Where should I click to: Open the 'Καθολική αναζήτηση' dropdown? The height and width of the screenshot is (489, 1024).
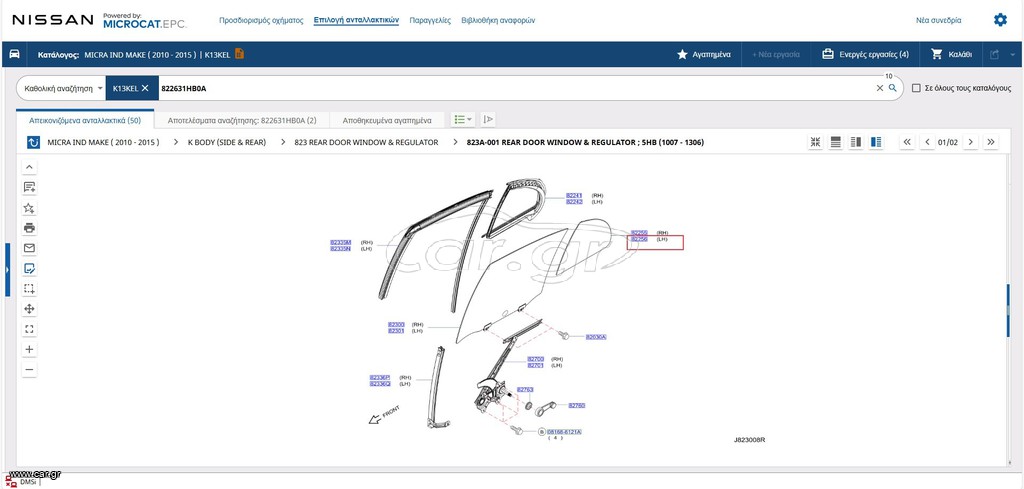point(63,88)
